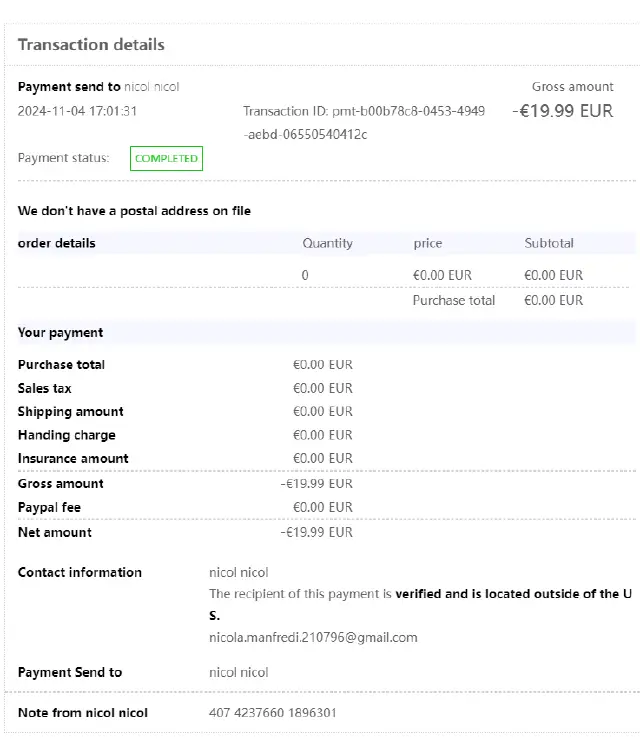Click the large -€19.99 EUR gross amount
The image size is (640, 740).
coord(562,111)
